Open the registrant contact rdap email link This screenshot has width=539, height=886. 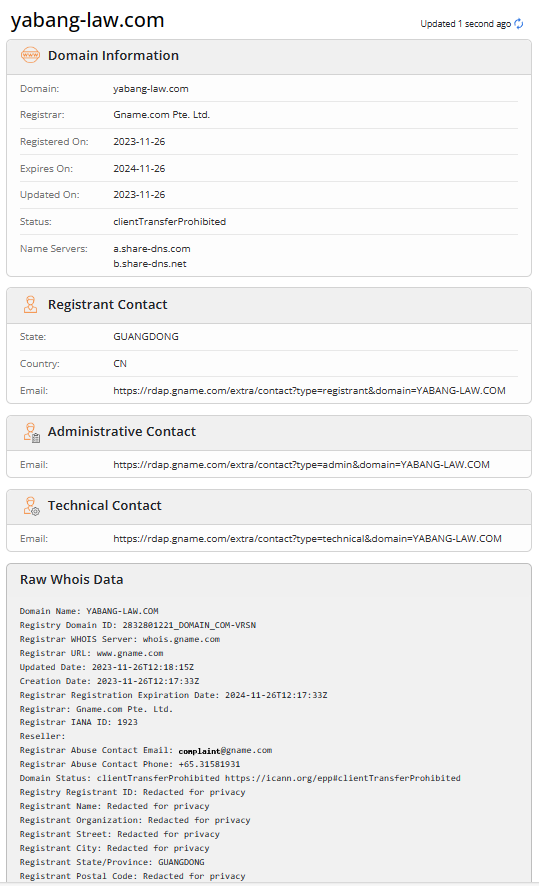tap(309, 390)
